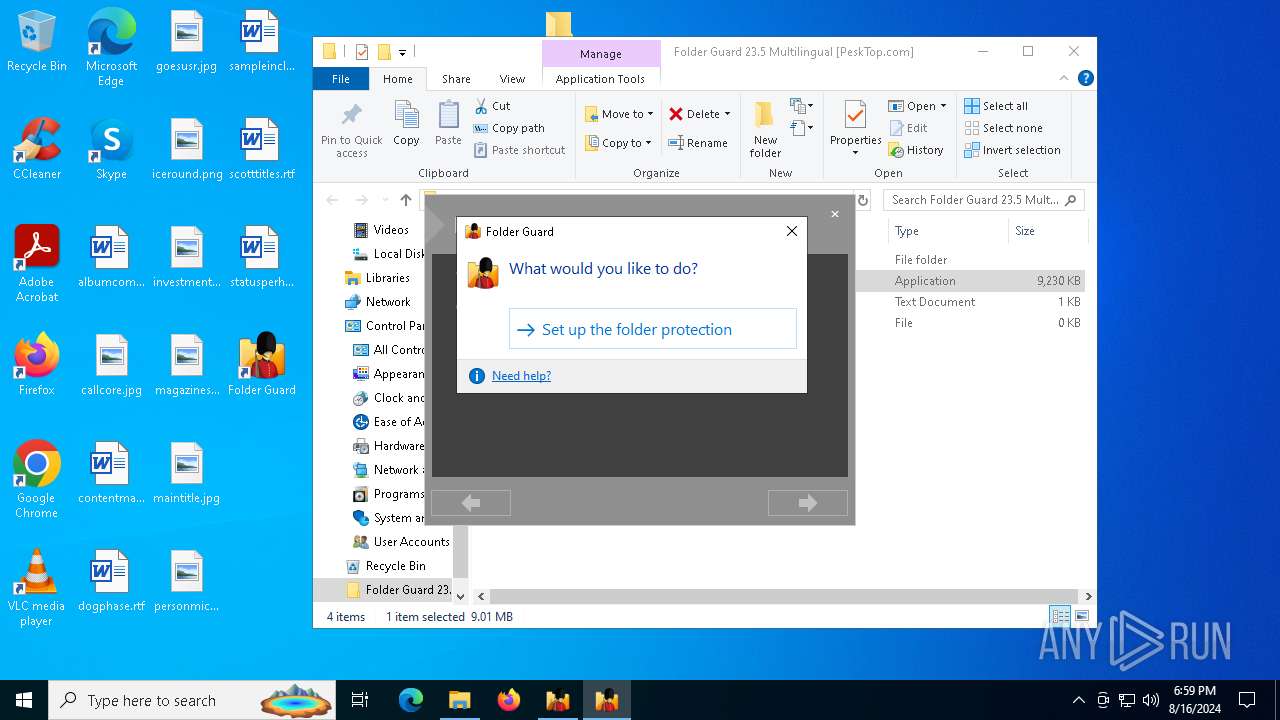Open Folder Guard desktop shortcut
This screenshot has width=1280, height=720.
pyautogui.click(x=262, y=365)
